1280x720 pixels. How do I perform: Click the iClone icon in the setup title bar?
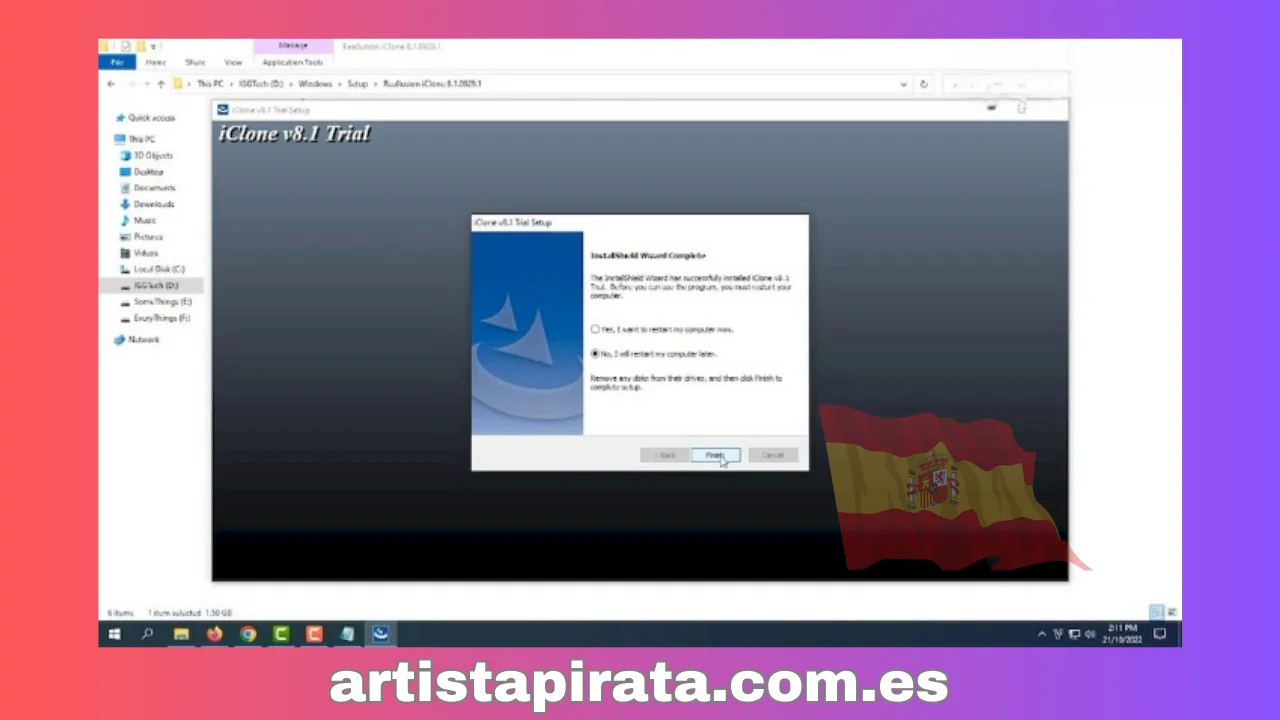click(x=223, y=110)
